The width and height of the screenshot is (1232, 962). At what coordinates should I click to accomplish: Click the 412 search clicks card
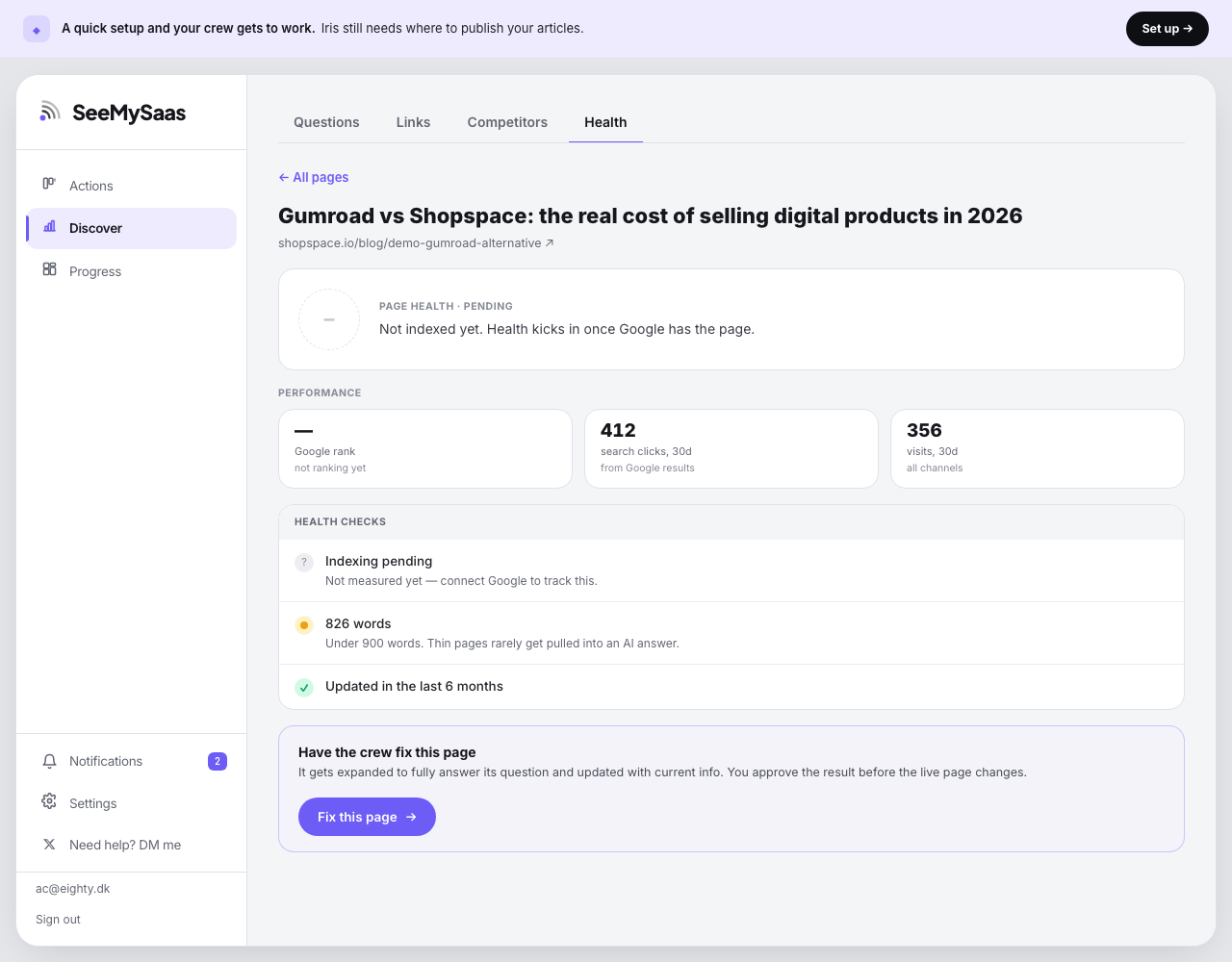(731, 449)
